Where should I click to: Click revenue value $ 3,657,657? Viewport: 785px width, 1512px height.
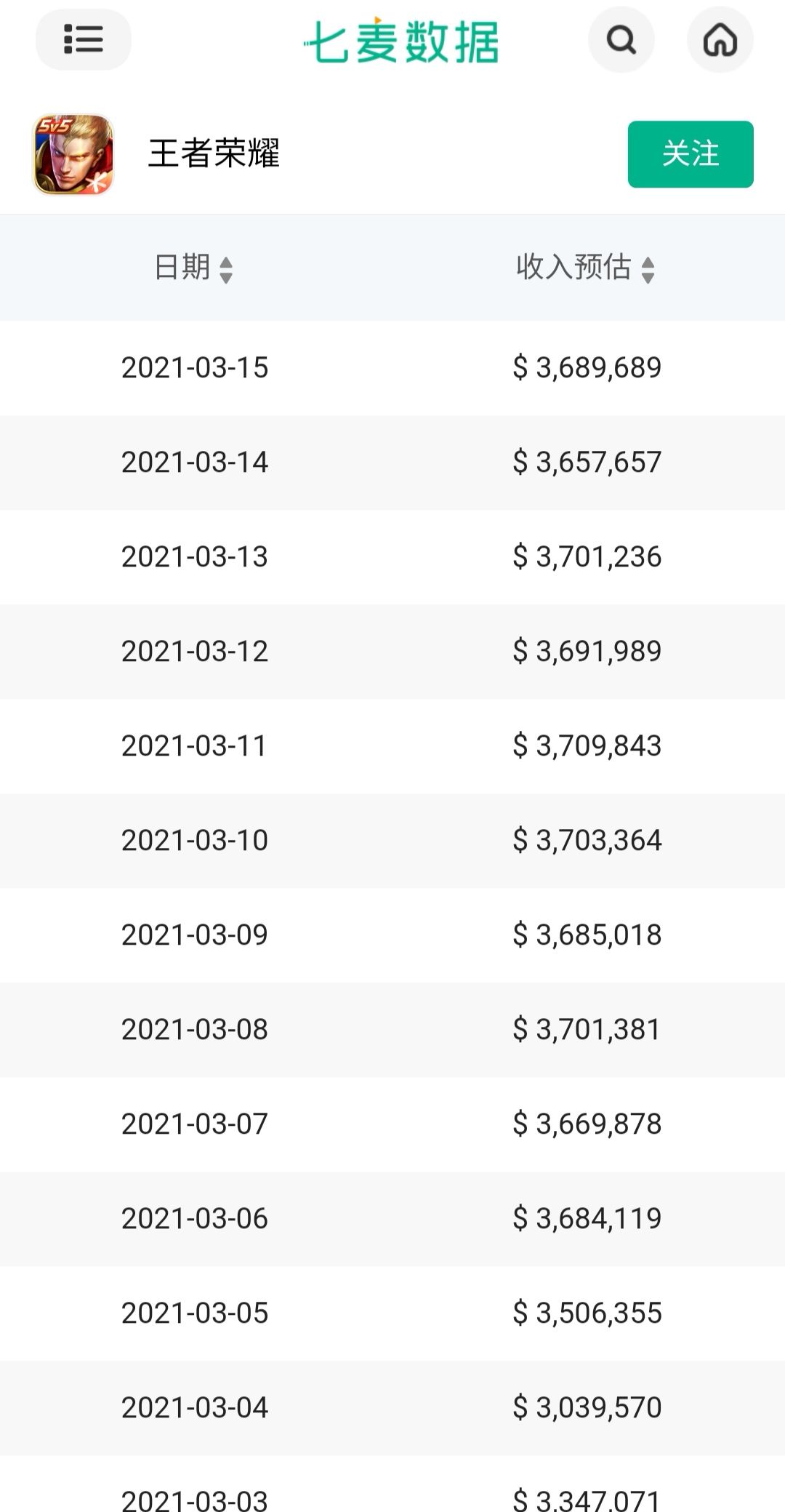(587, 463)
